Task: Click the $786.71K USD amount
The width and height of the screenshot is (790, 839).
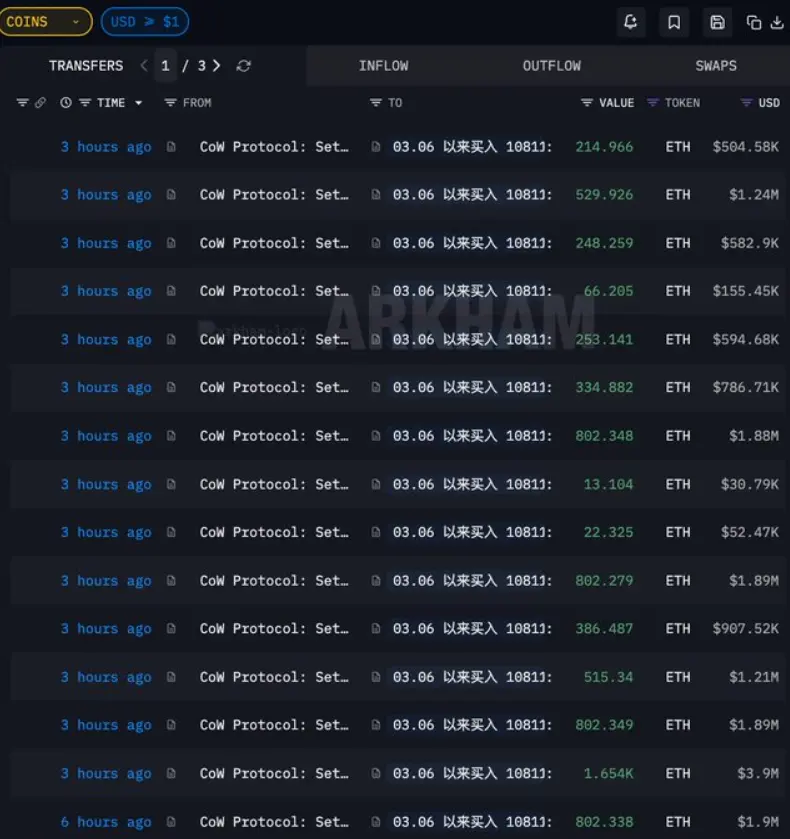Action: click(x=746, y=387)
